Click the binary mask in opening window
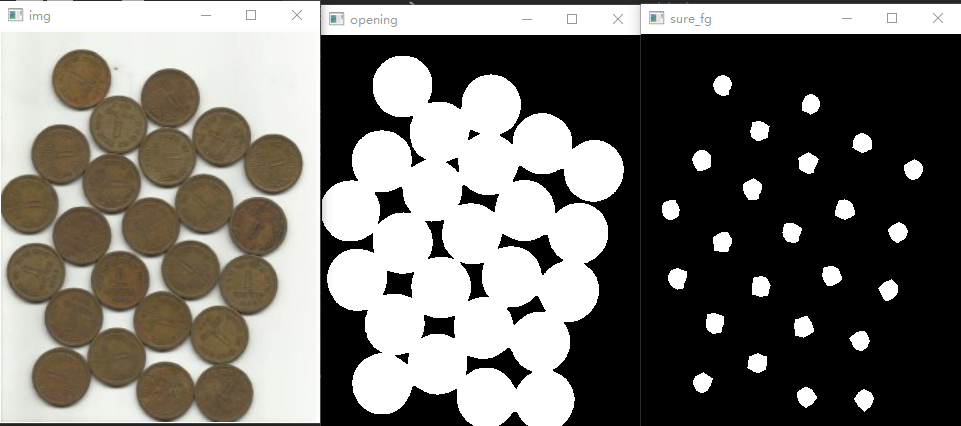This screenshot has height=426, width=961. 480,230
